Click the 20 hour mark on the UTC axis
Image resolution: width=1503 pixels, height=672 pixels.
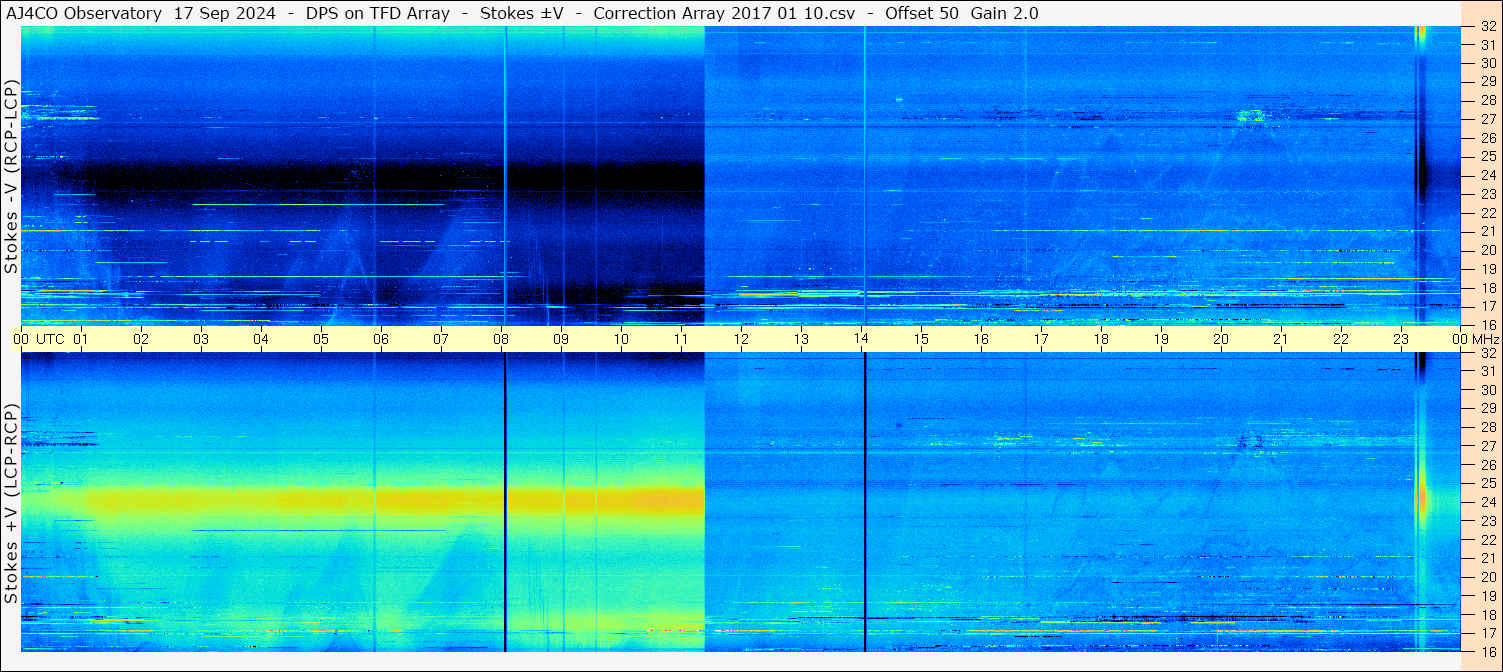[1221, 339]
